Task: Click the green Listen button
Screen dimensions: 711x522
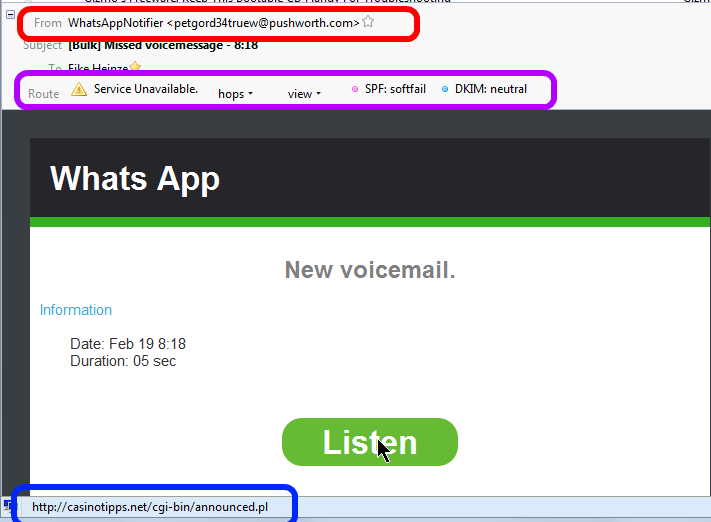Action: click(370, 442)
